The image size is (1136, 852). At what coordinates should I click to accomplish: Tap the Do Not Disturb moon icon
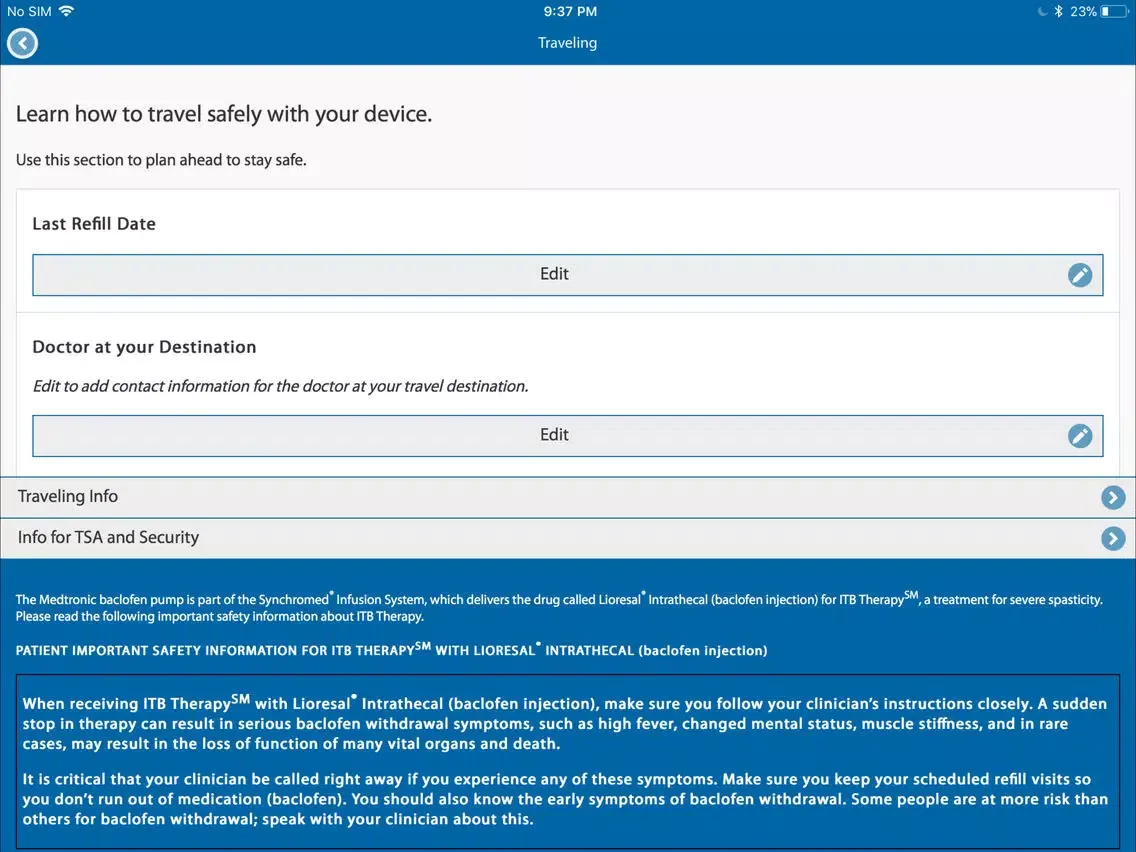(x=1043, y=12)
